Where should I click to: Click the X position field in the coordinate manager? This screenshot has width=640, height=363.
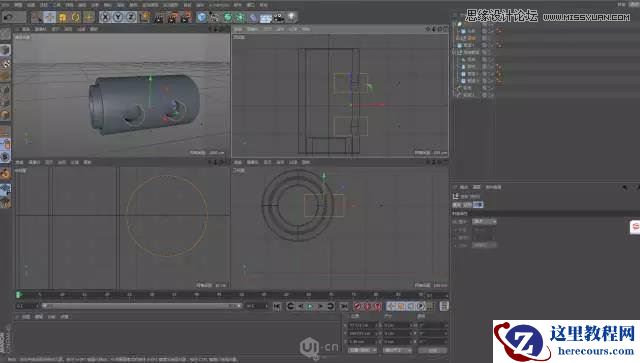point(362,325)
